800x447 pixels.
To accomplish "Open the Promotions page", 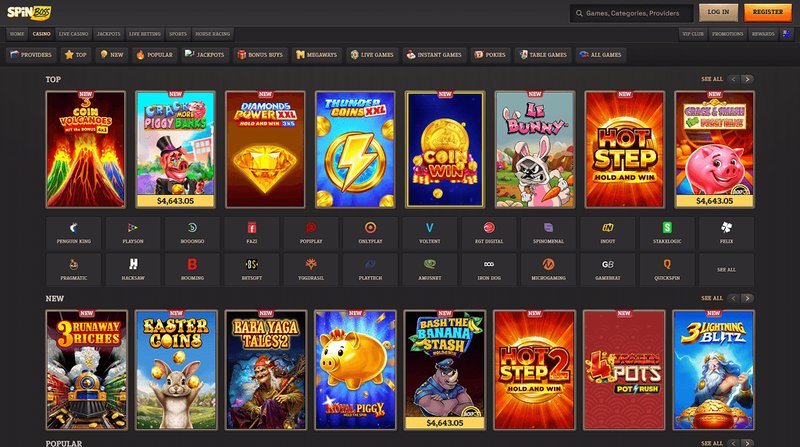I will (728, 34).
